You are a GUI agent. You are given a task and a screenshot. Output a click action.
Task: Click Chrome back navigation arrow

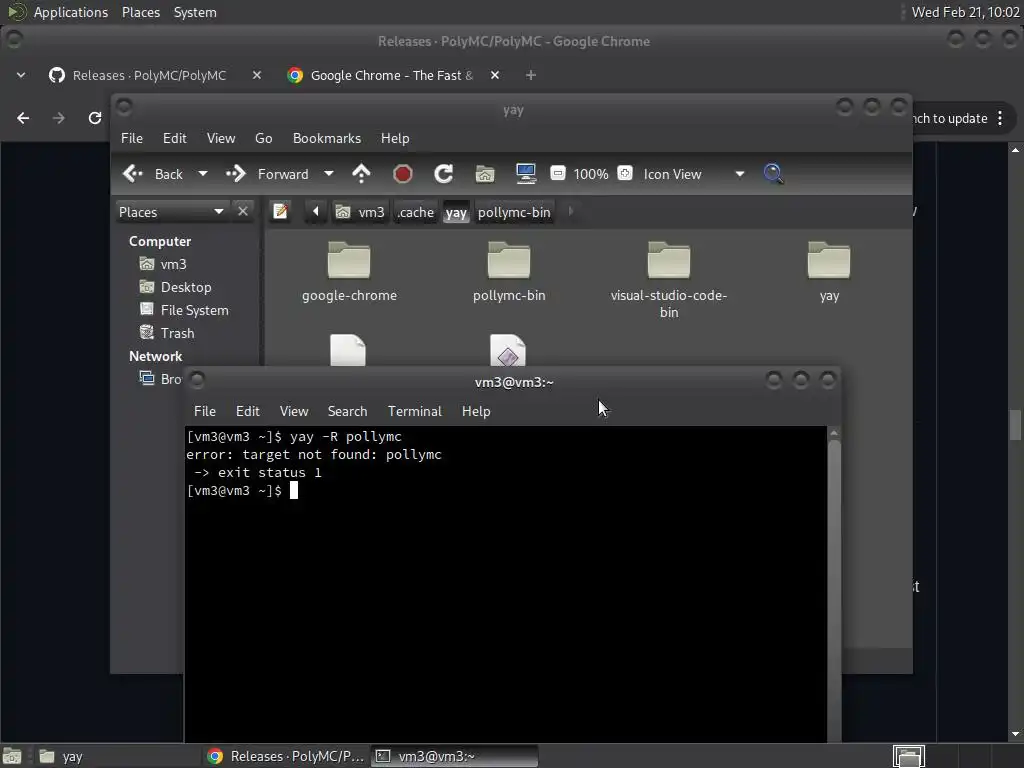click(x=23, y=118)
